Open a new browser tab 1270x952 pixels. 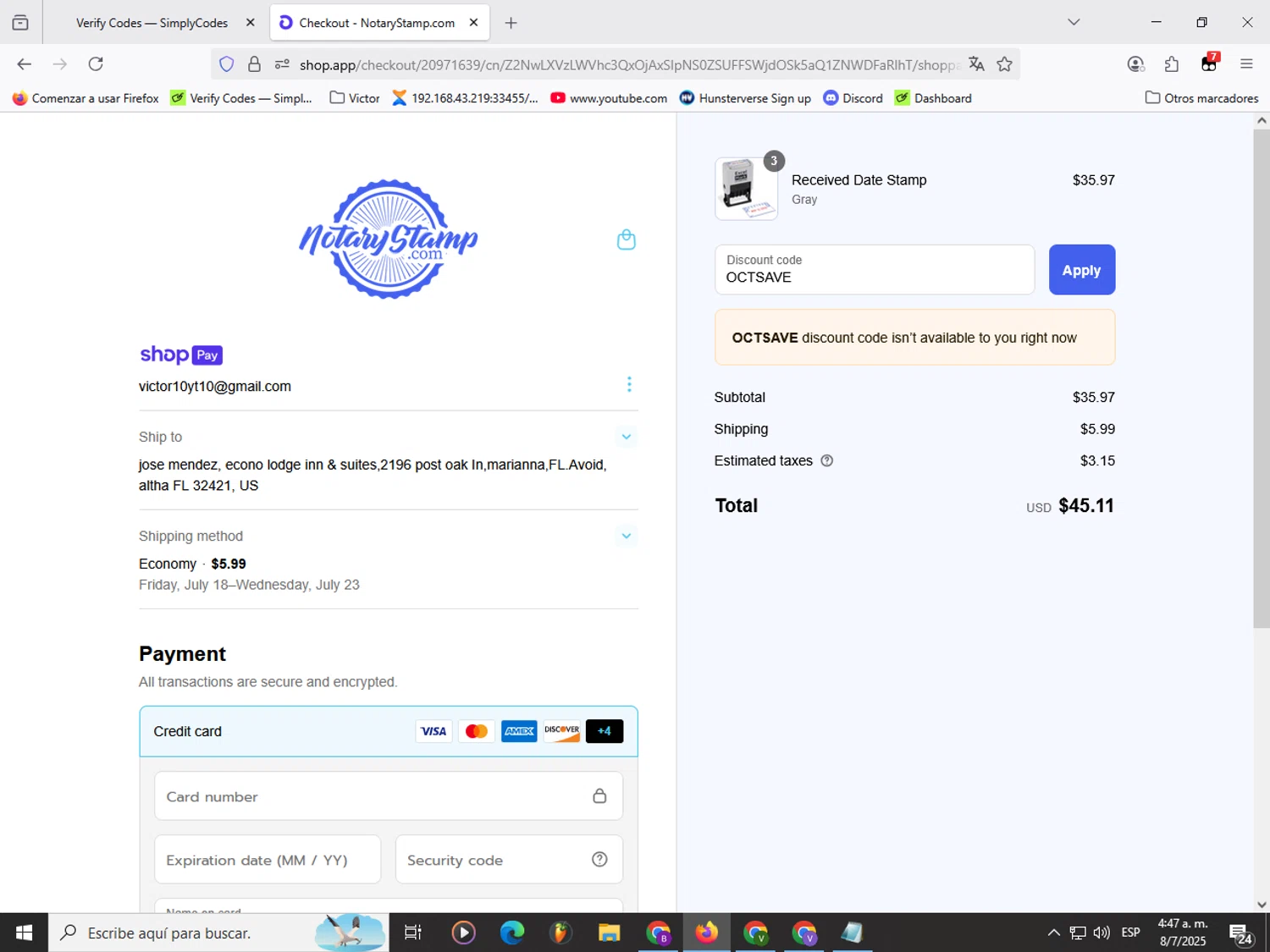(x=511, y=23)
